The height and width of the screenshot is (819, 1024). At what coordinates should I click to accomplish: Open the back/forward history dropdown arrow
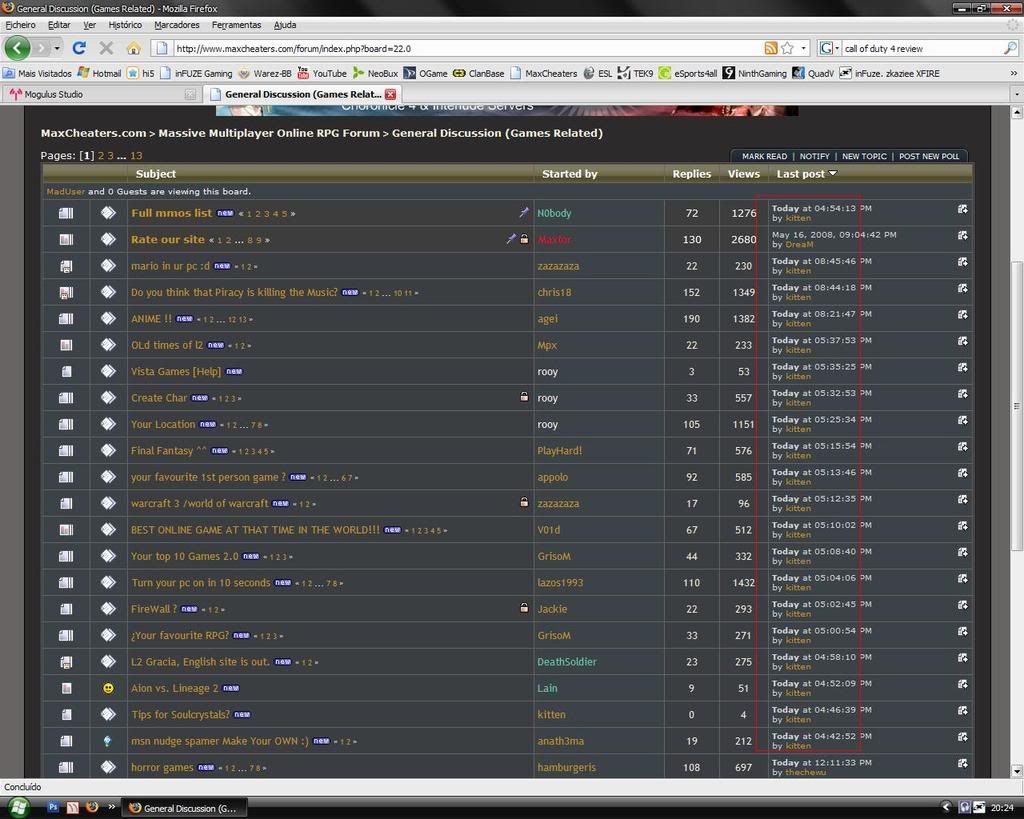pos(57,48)
